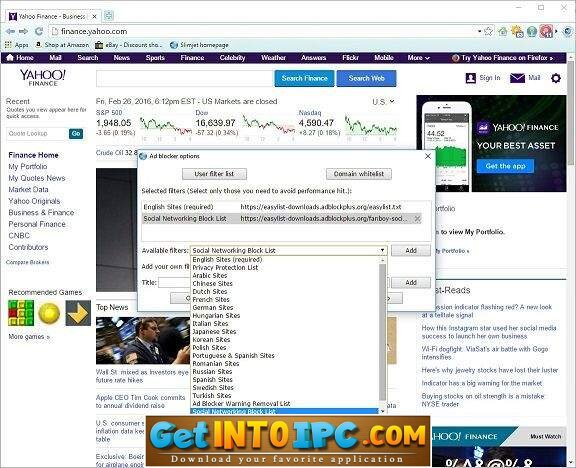The width and height of the screenshot is (576, 468).
Task: Play the yellow ball recommended game
Action: point(49,313)
